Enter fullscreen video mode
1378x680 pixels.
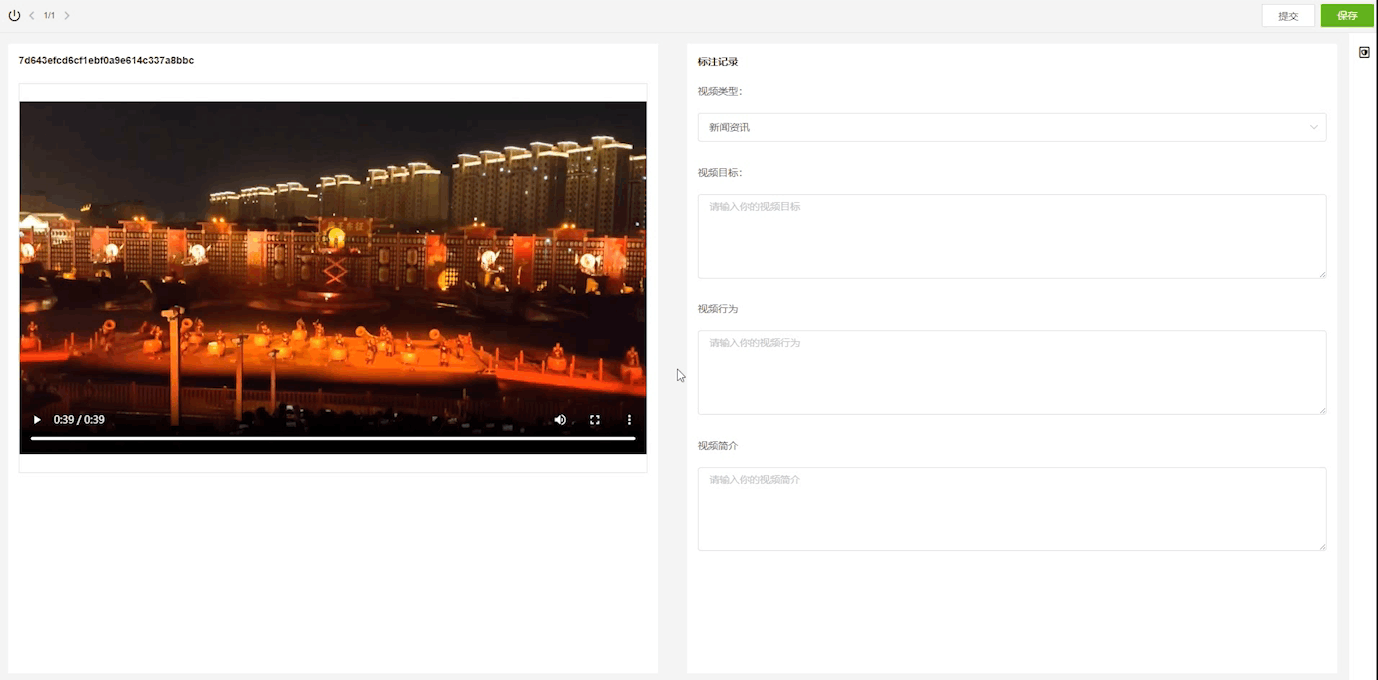tap(595, 420)
